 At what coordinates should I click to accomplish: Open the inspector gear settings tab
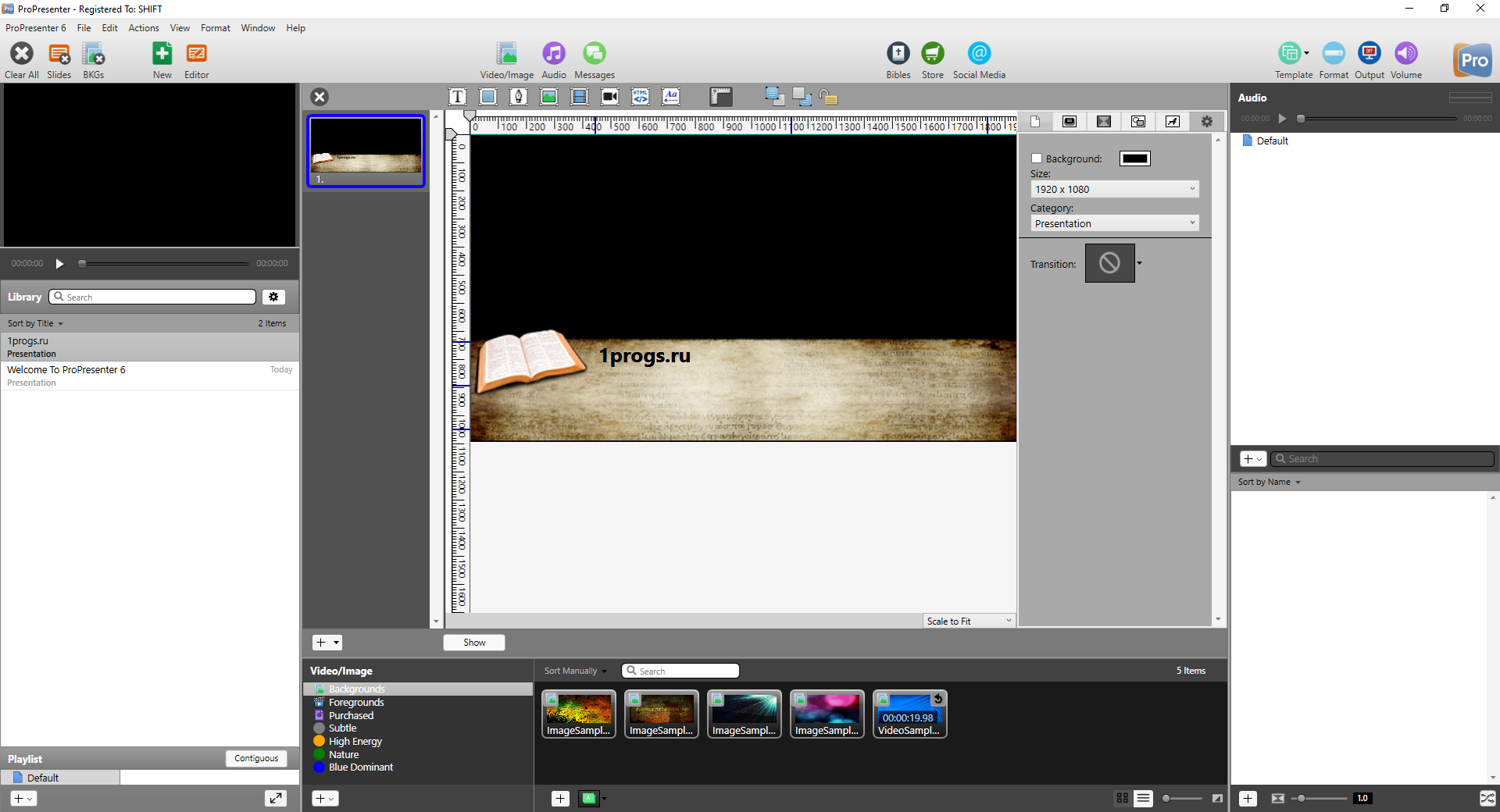[1207, 121]
